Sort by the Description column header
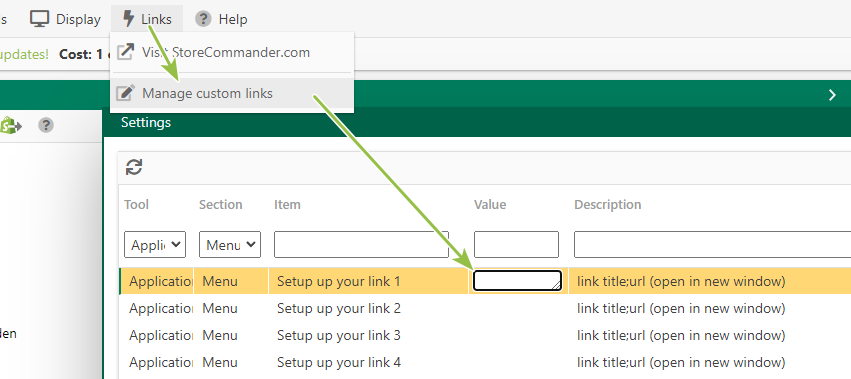851x379 pixels. point(607,205)
